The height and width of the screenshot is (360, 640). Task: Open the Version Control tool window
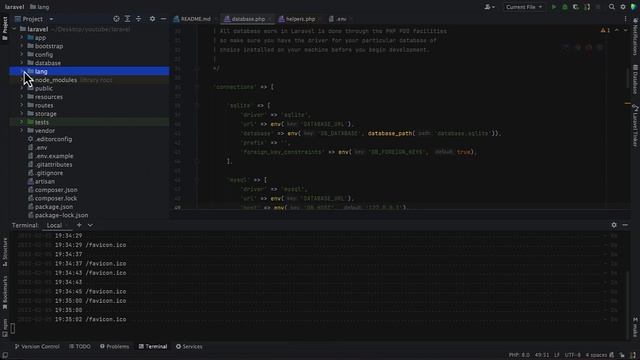tap(37, 347)
